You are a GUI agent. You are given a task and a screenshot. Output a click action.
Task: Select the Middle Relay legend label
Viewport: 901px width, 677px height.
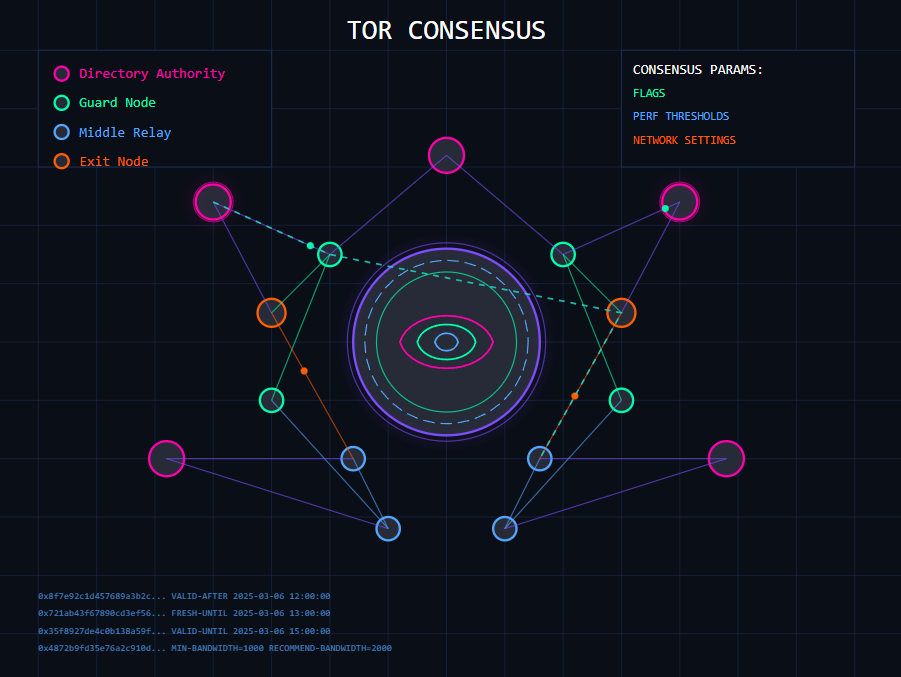[x=125, y=132]
